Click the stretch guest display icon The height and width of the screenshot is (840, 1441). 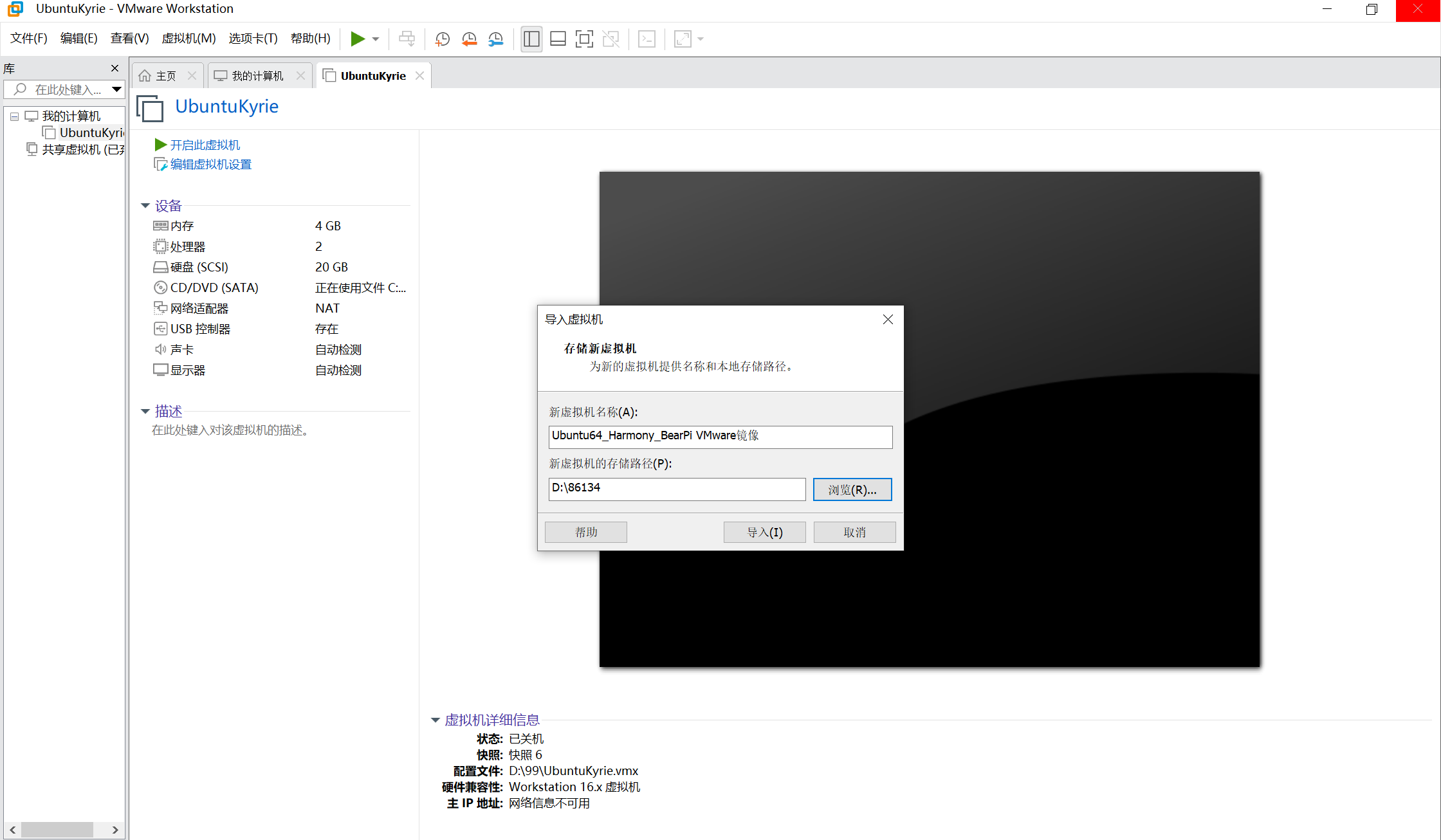pyautogui.click(x=683, y=39)
